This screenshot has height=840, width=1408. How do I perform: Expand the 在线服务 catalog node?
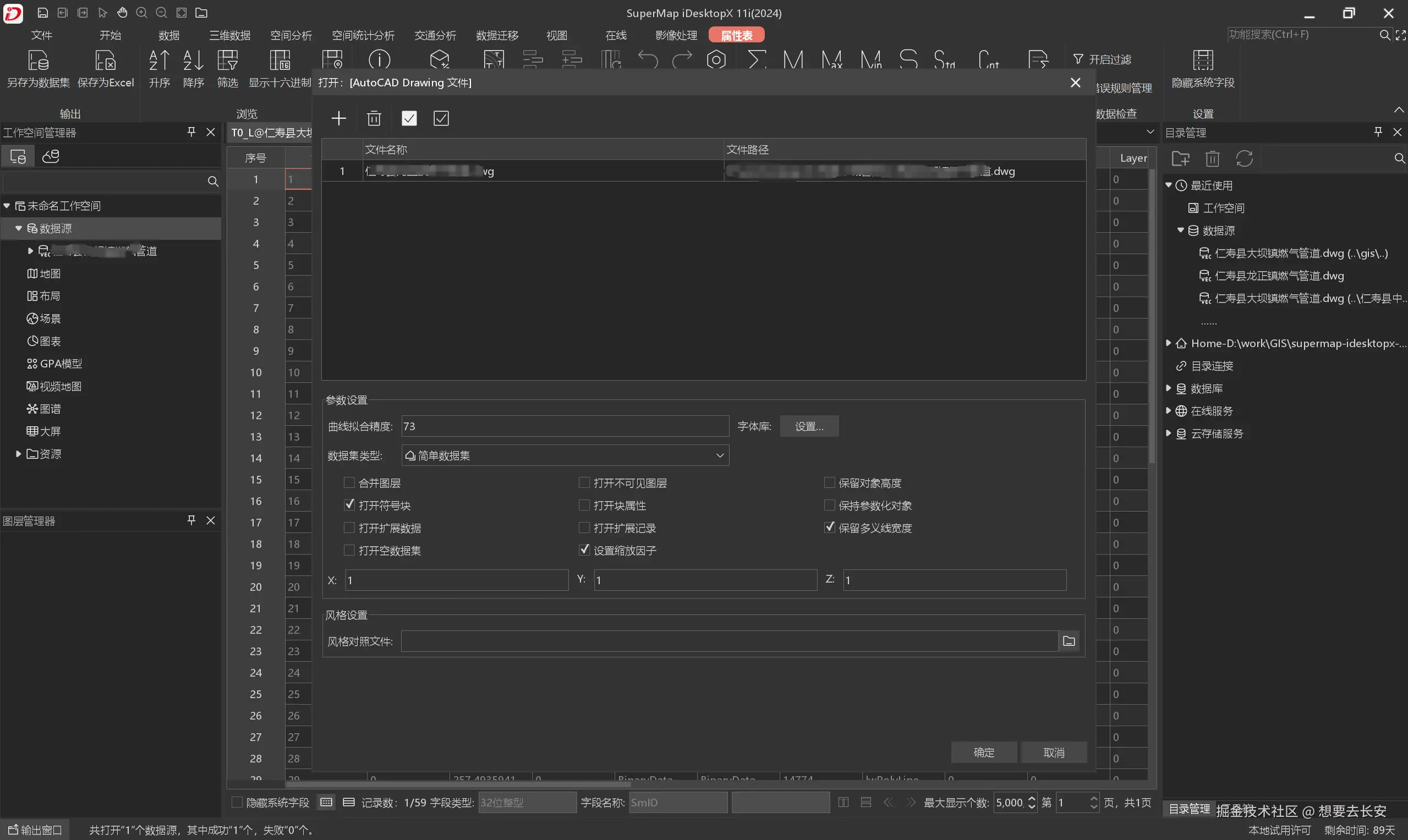1169,411
